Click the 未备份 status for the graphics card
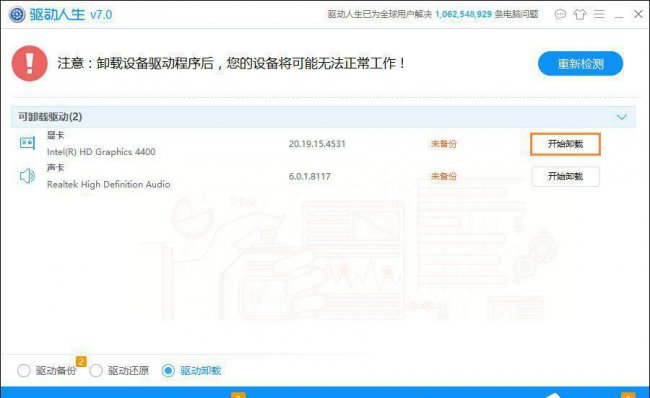The image size is (650, 398). point(444,144)
